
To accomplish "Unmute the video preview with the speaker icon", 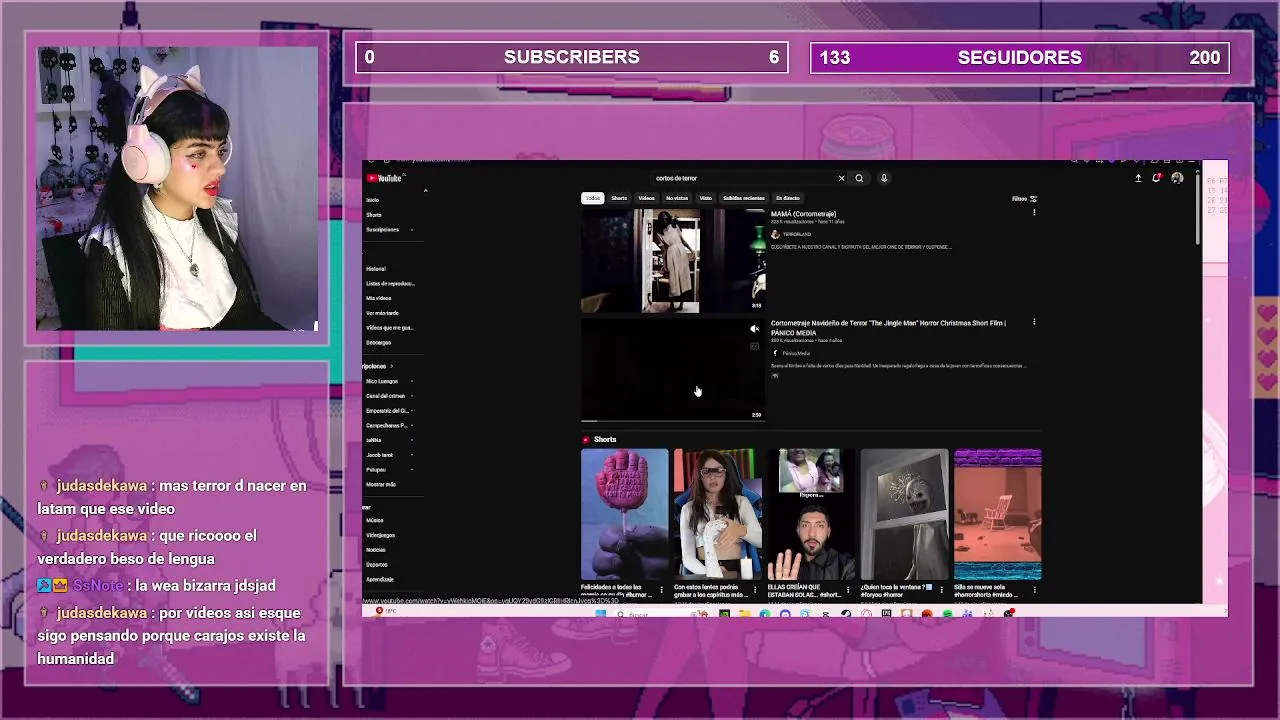I will (755, 328).
